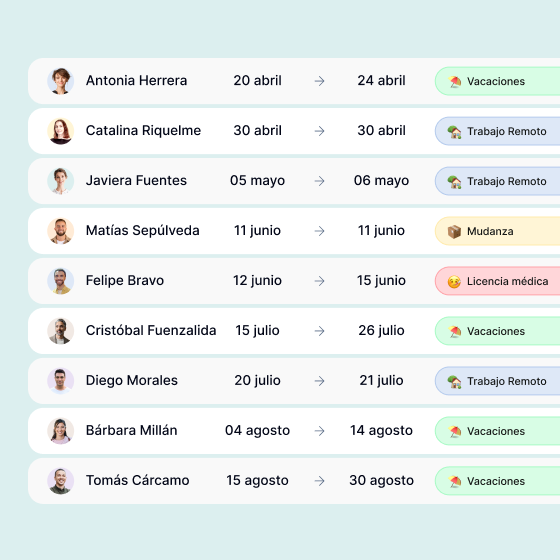Click the name Catalina Riquelme
The width and height of the screenshot is (560, 560).
[143, 131]
